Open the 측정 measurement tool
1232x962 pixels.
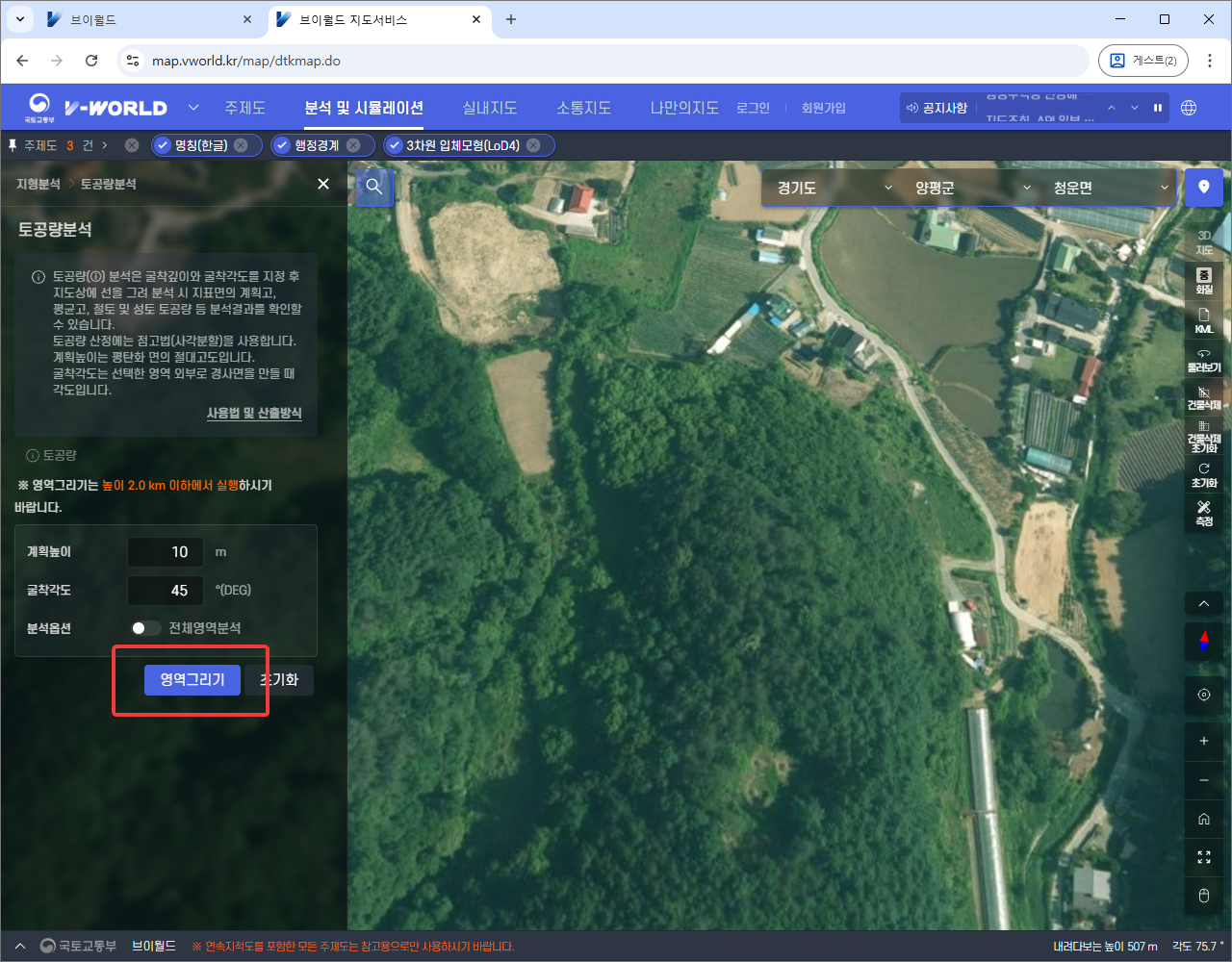click(1203, 513)
